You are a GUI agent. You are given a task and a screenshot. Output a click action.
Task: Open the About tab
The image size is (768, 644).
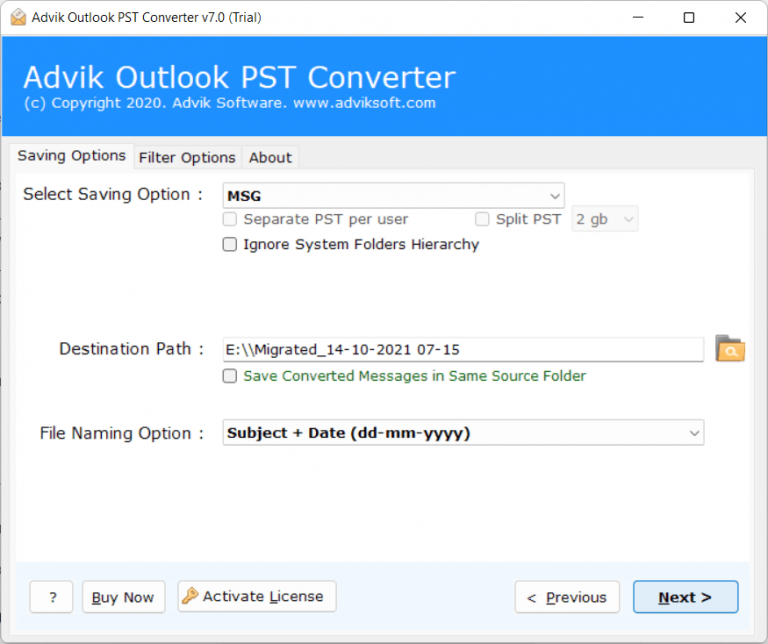(270, 157)
